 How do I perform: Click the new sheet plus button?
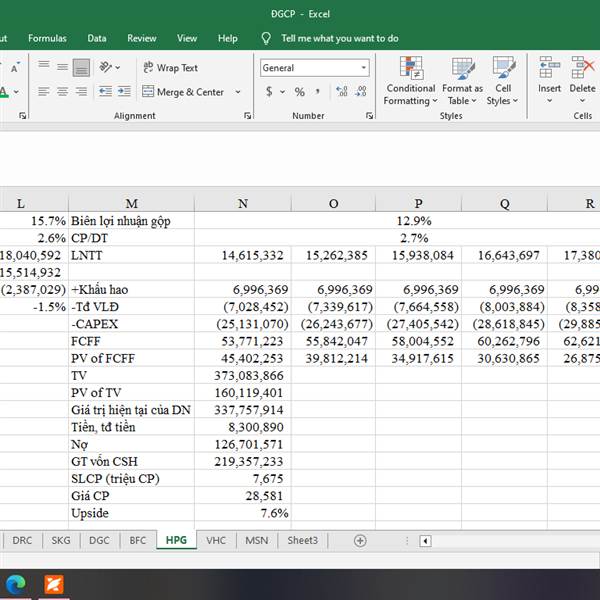tap(360, 540)
